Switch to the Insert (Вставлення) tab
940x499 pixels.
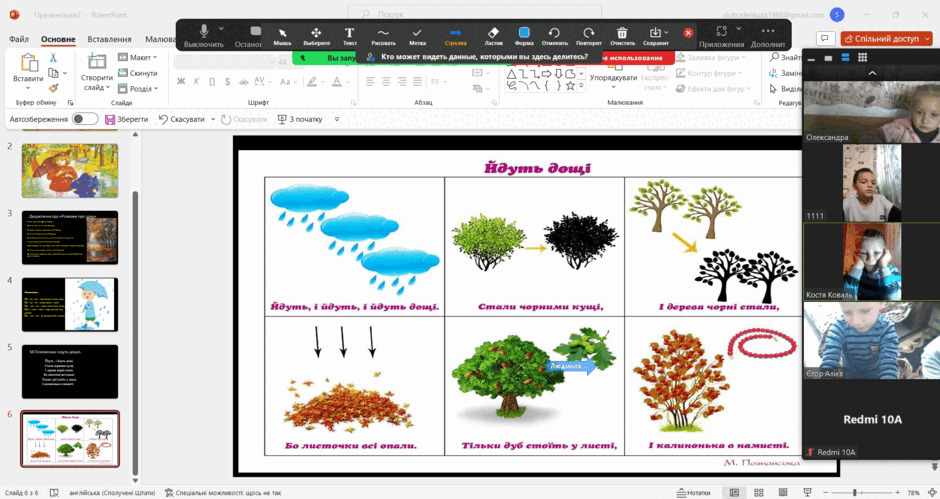coord(109,39)
